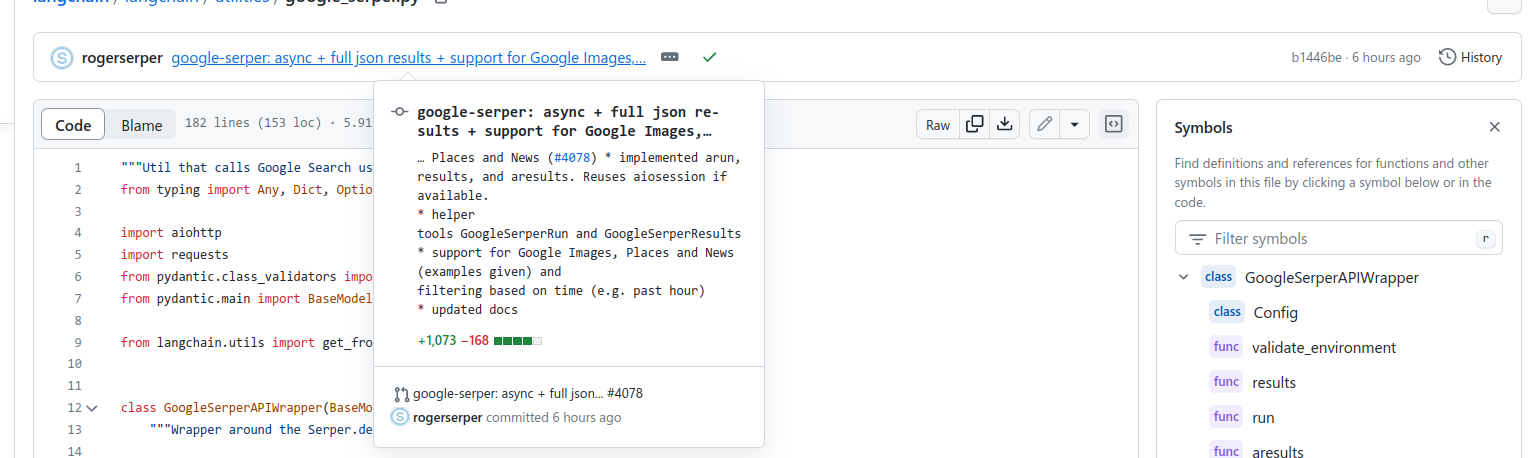Image resolution: width=1528 pixels, height=458 pixels.
Task: Expand commit details with the ellipsis button
Action: (x=670, y=58)
